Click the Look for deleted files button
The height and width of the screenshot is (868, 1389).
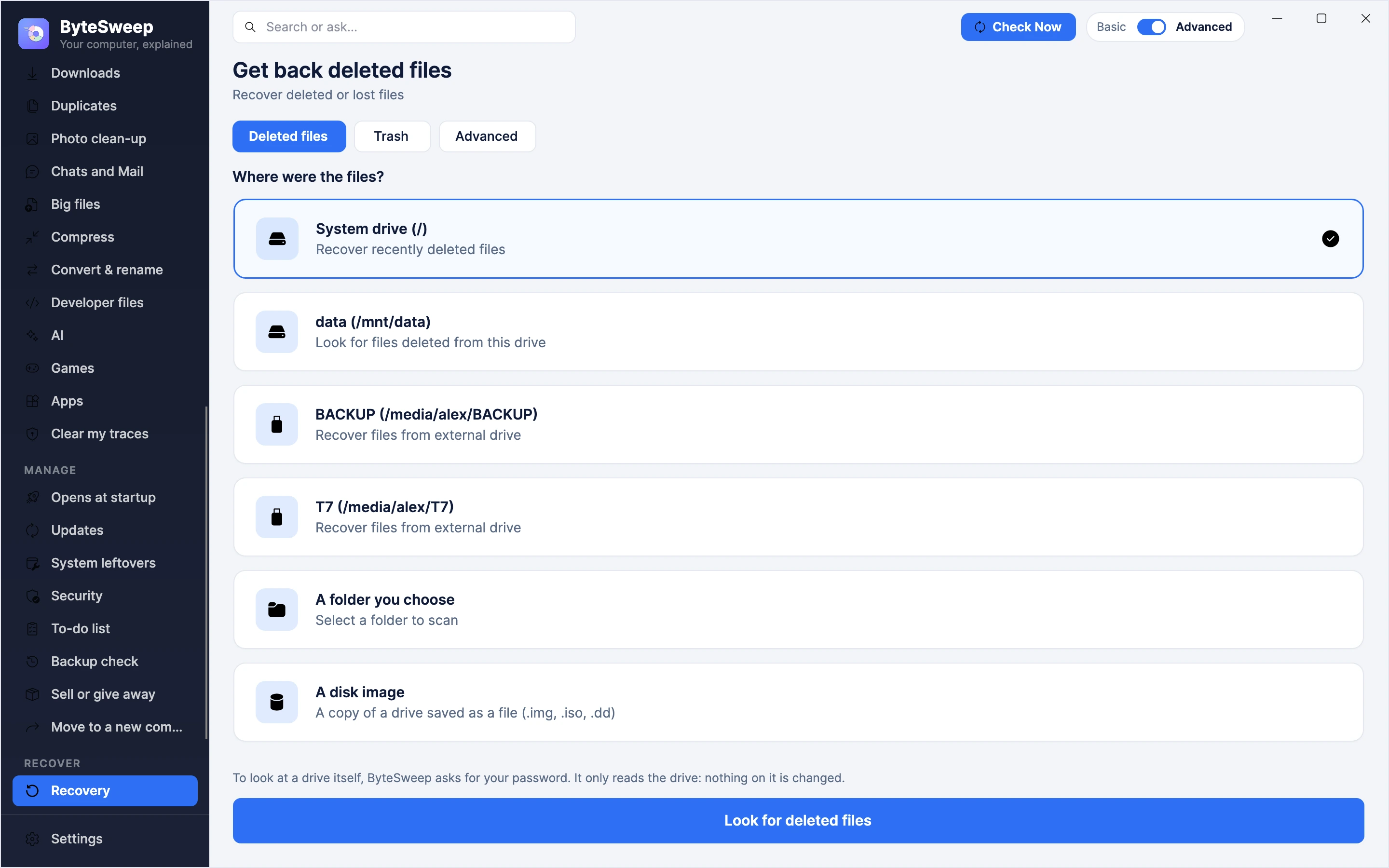(x=798, y=820)
